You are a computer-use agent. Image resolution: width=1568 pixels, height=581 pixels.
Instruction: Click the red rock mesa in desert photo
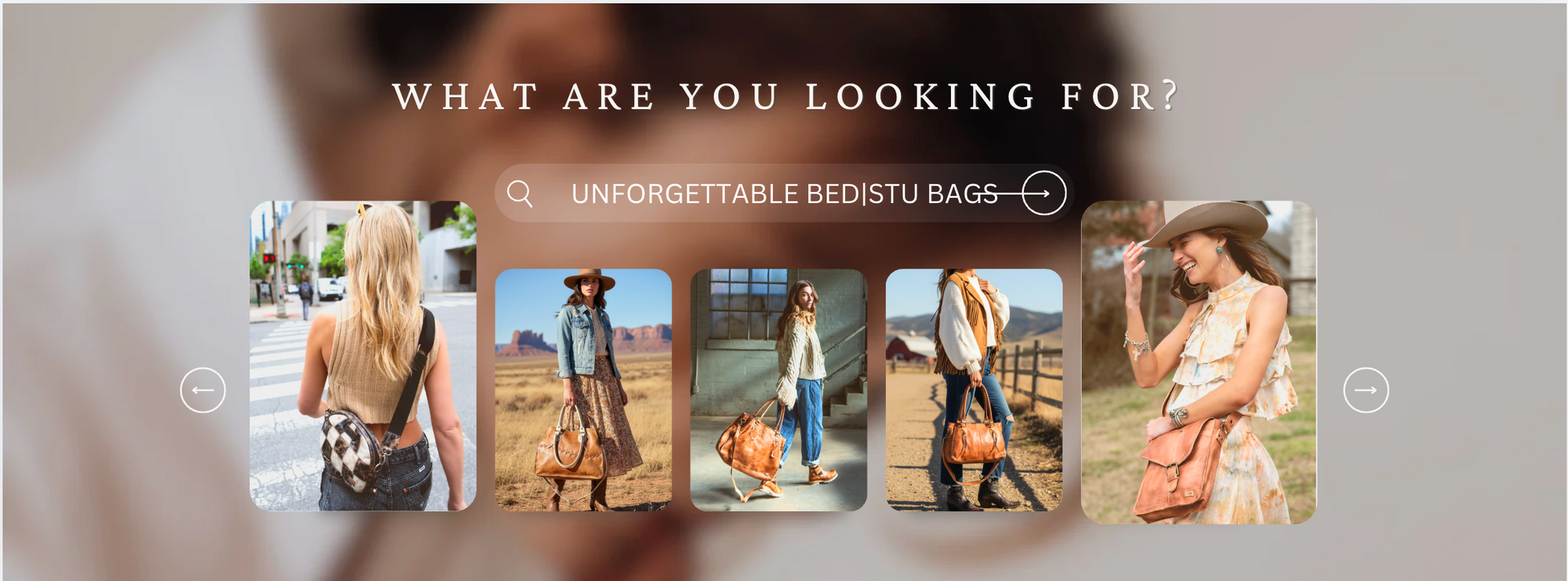525,343
